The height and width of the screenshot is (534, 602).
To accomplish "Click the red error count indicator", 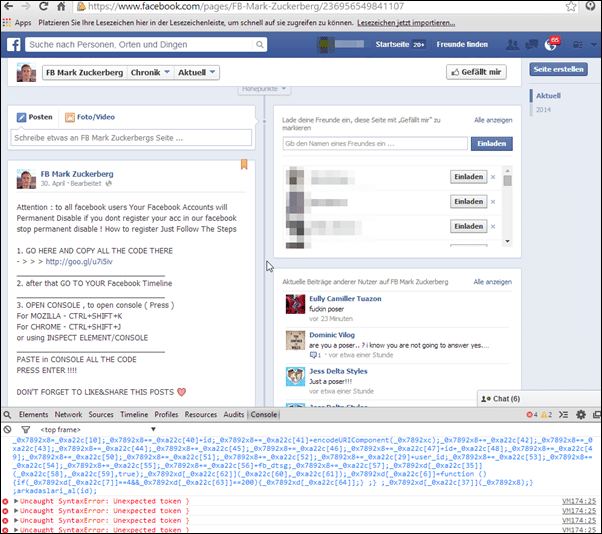I will tap(532, 415).
